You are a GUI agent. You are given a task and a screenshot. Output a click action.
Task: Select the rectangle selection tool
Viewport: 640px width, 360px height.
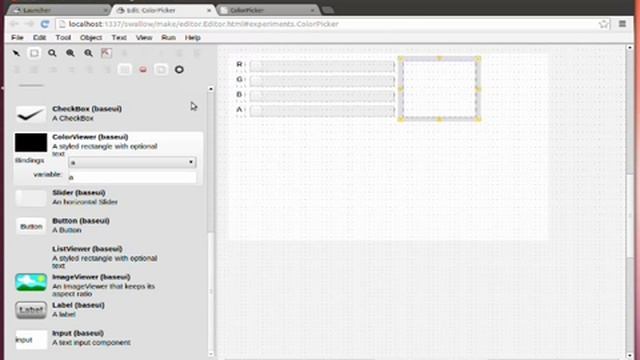coord(34,53)
